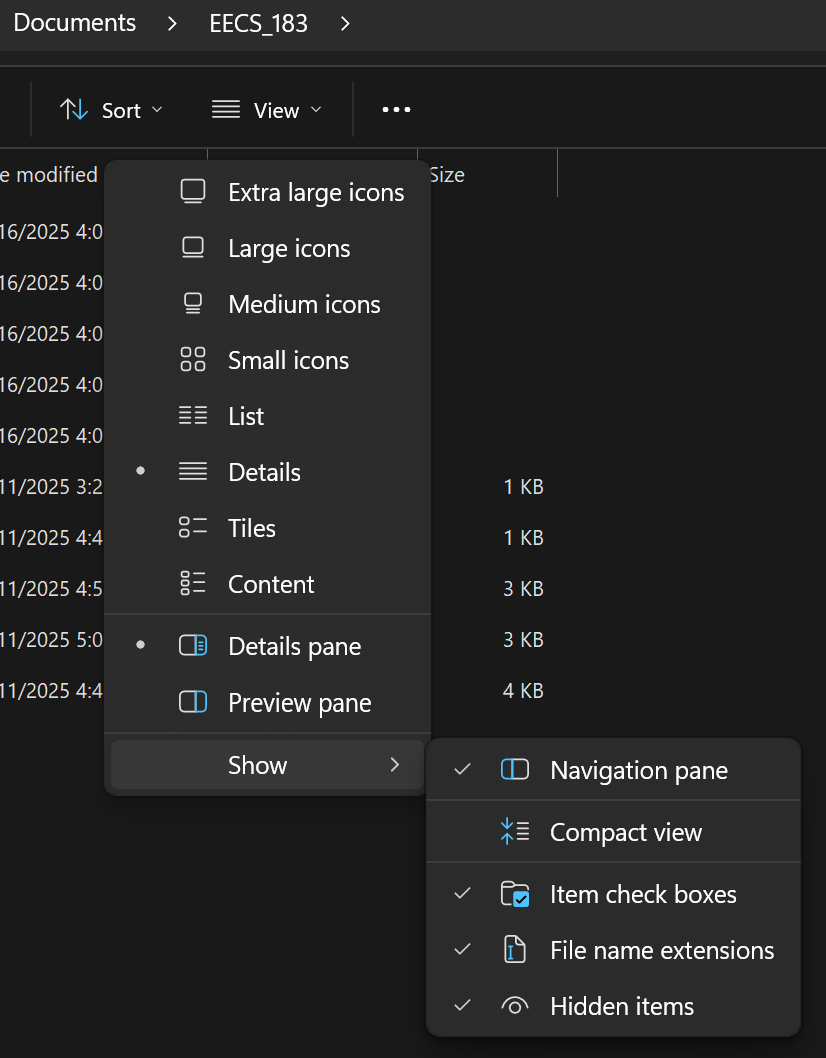
Task: Select Extra large icons view
Action: [267, 192]
